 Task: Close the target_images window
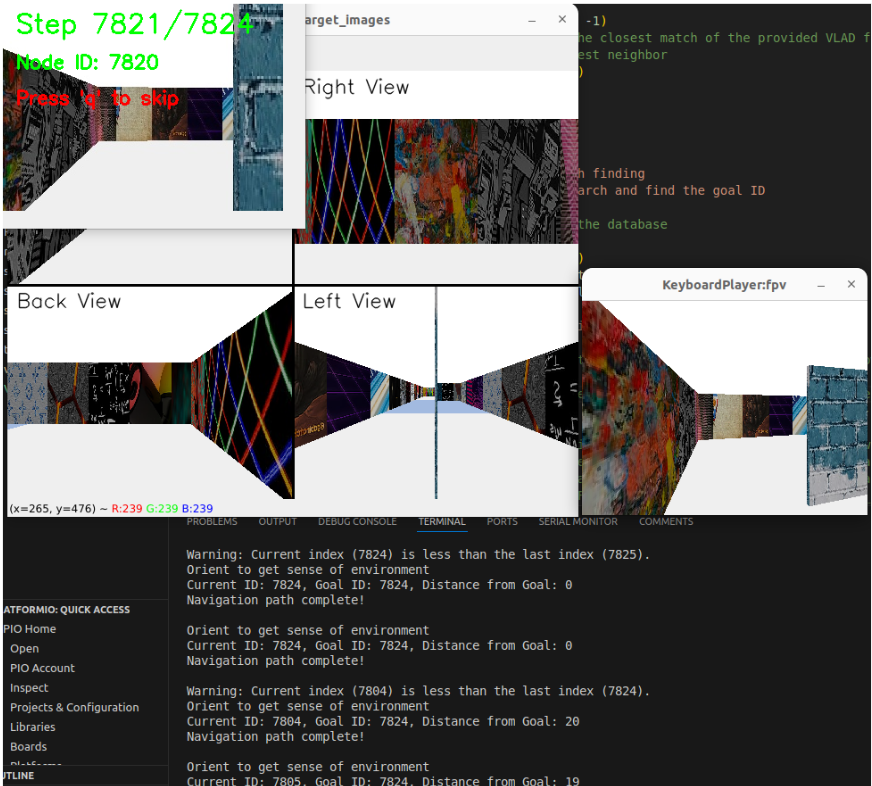click(559, 20)
